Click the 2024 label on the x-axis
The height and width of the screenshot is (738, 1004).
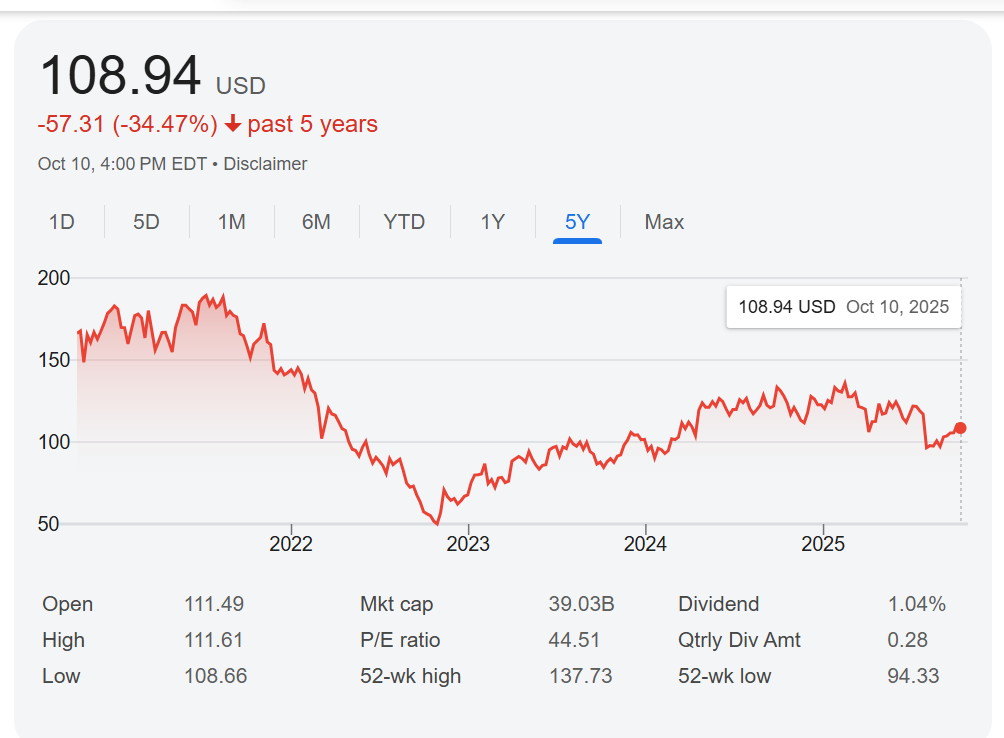[x=645, y=544]
